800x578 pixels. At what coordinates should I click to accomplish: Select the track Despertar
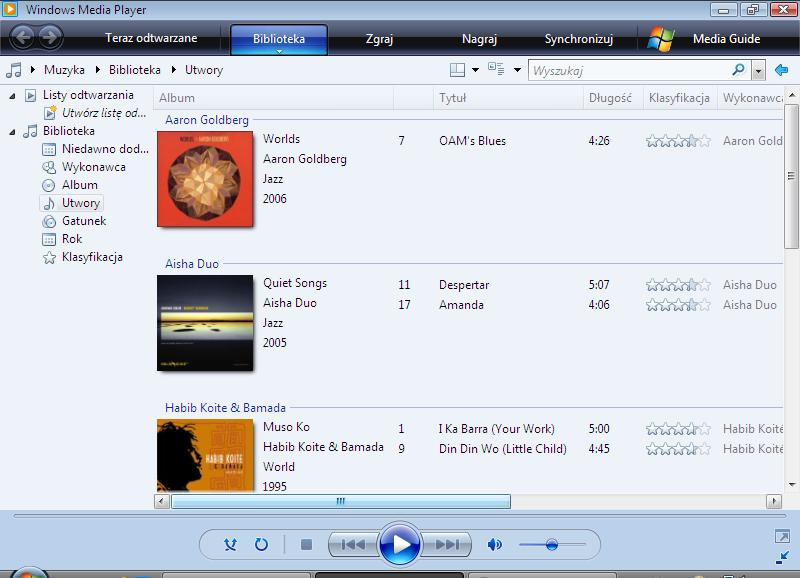[x=464, y=285]
